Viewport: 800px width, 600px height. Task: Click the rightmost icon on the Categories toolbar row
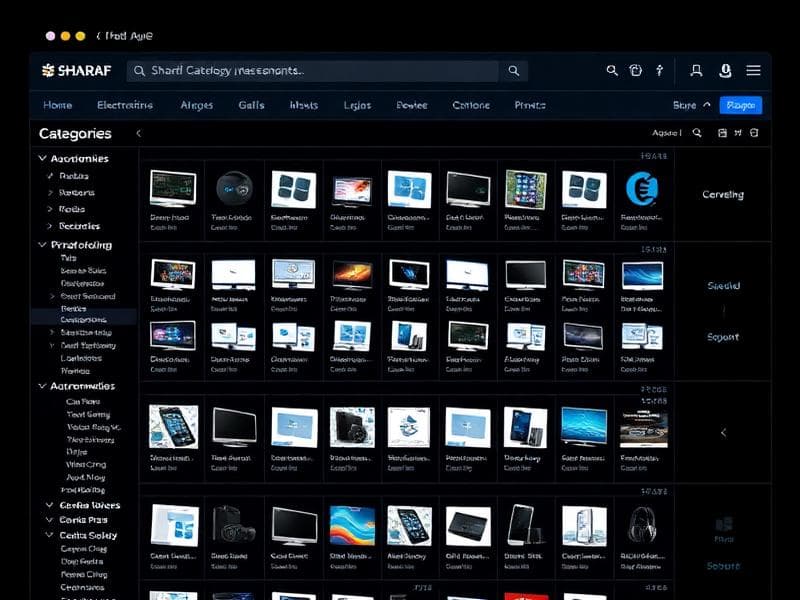[x=754, y=133]
